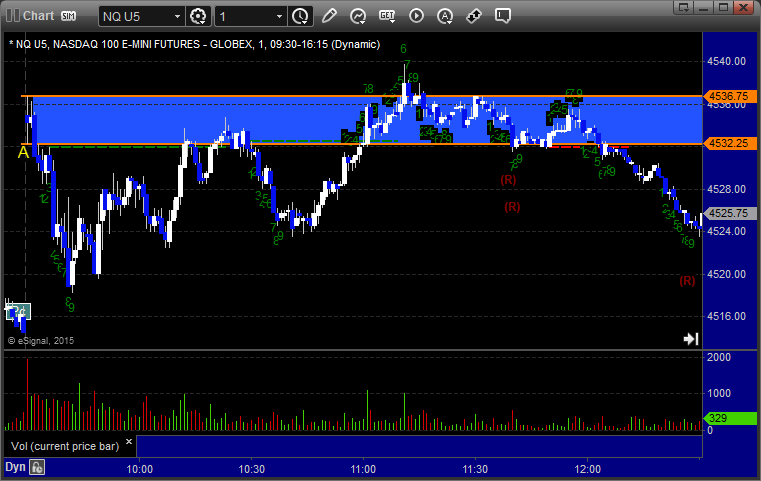
Task: Click the bar replay play button
Action: point(416,16)
